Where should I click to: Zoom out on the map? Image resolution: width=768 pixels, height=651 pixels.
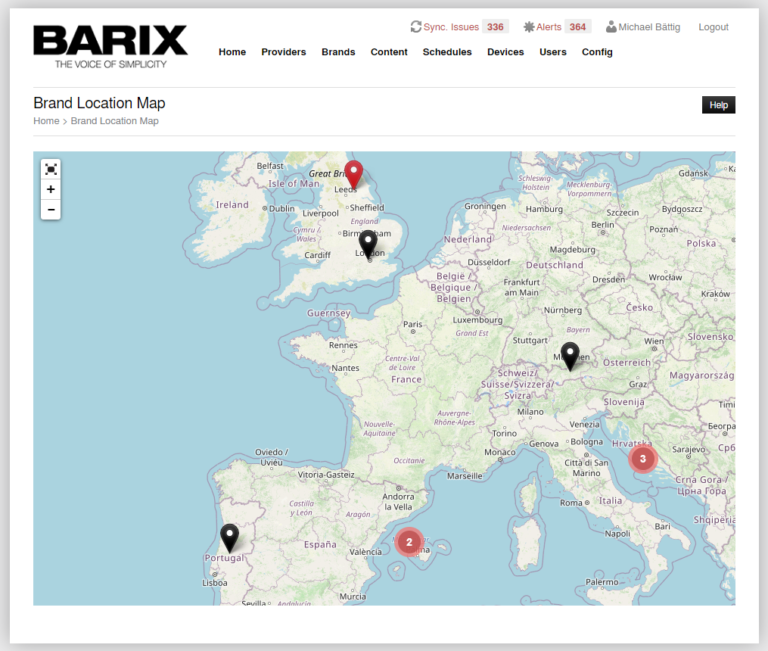51,209
